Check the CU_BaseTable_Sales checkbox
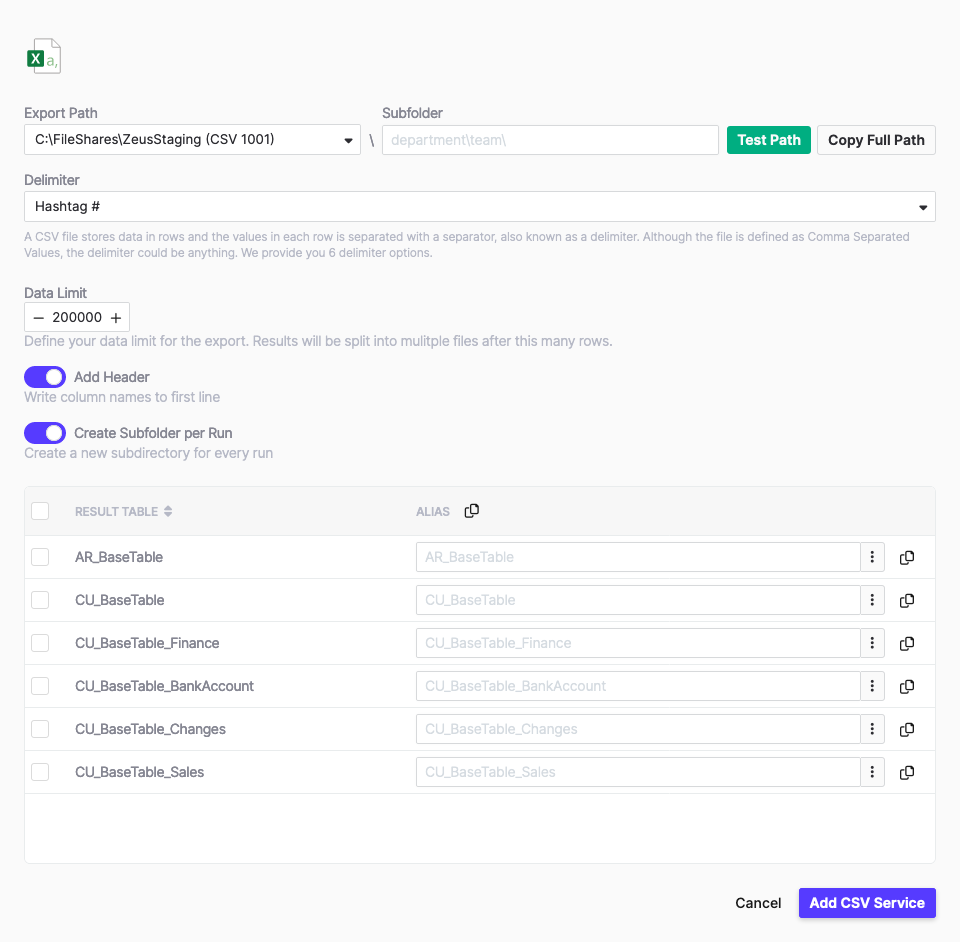Viewport: 960px width, 942px height. 40,772
